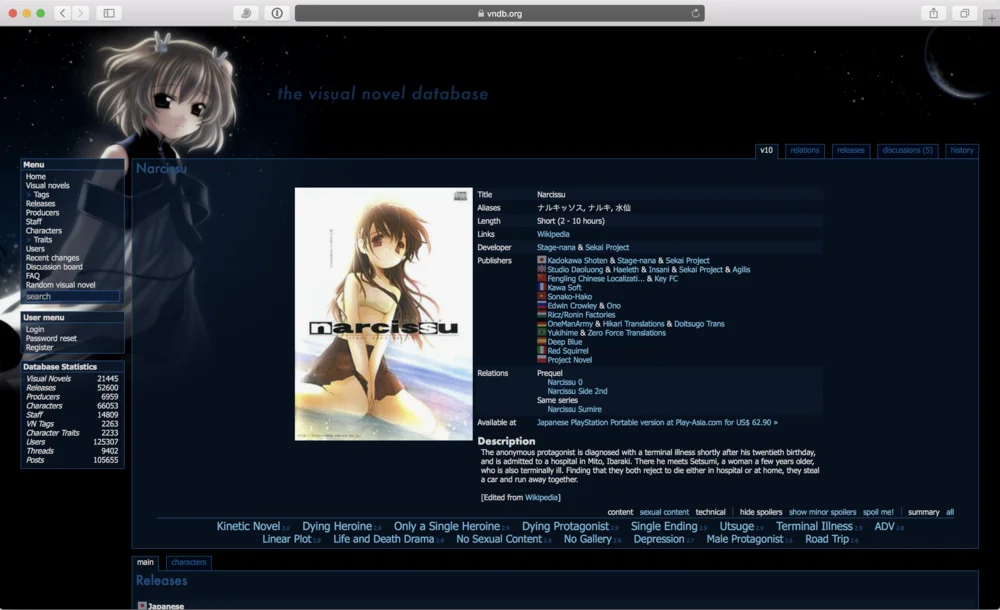Open Stage-nana developer link

point(556,247)
